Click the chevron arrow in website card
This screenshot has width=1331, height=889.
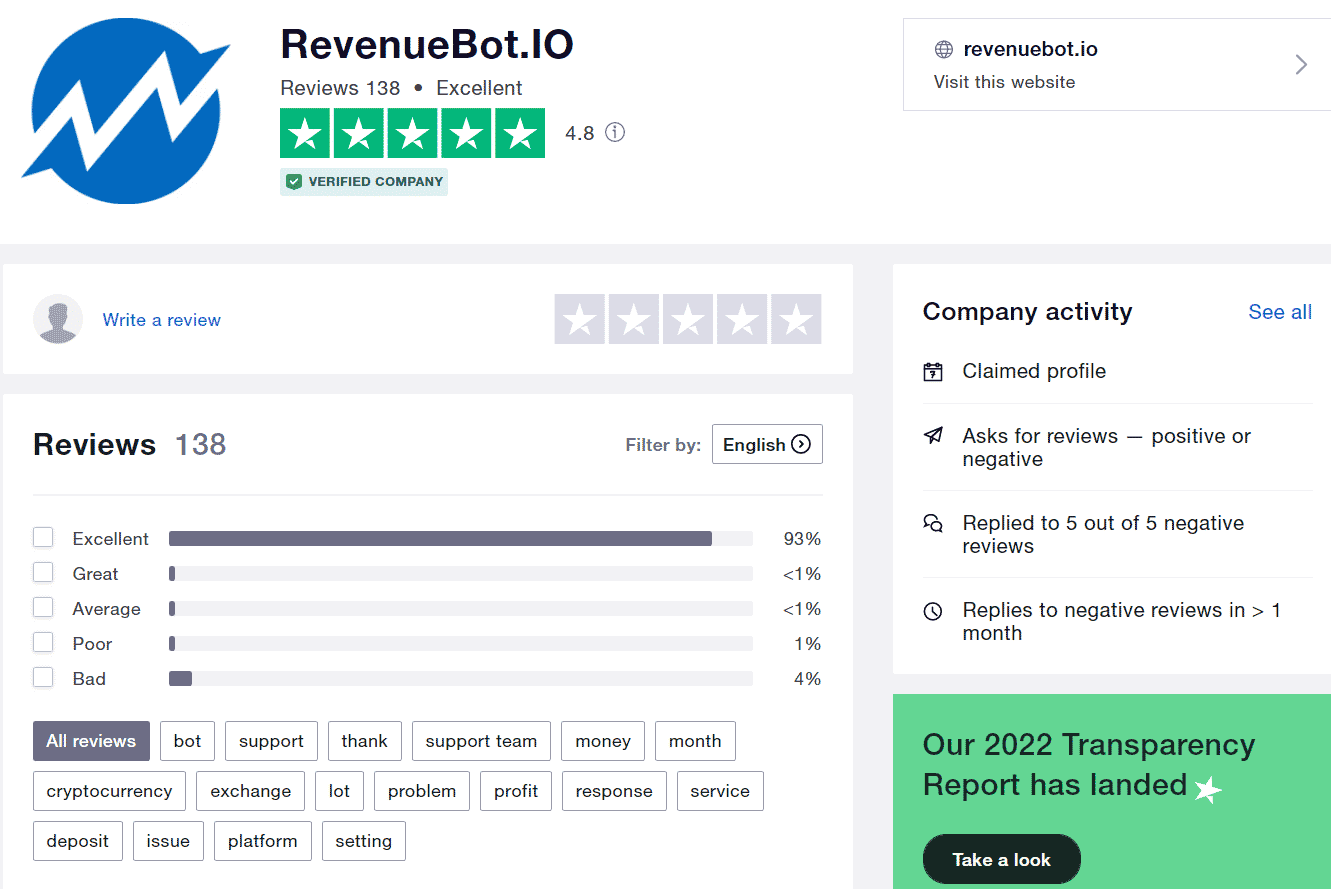(1301, 65)
